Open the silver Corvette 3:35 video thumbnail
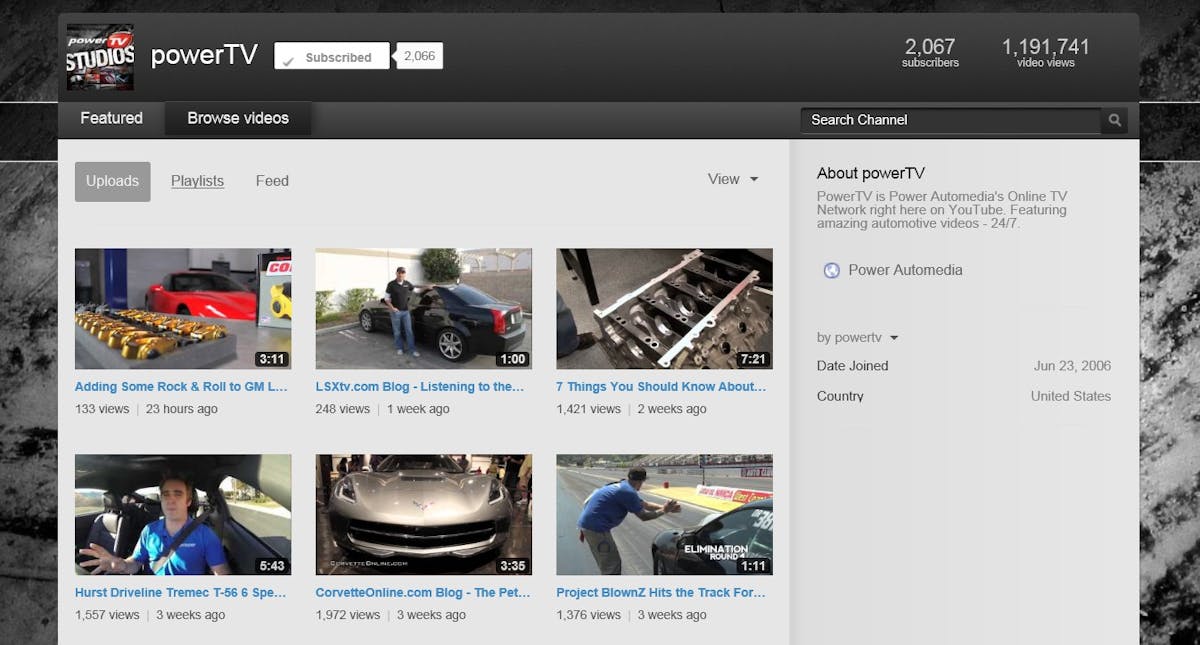 423,515
